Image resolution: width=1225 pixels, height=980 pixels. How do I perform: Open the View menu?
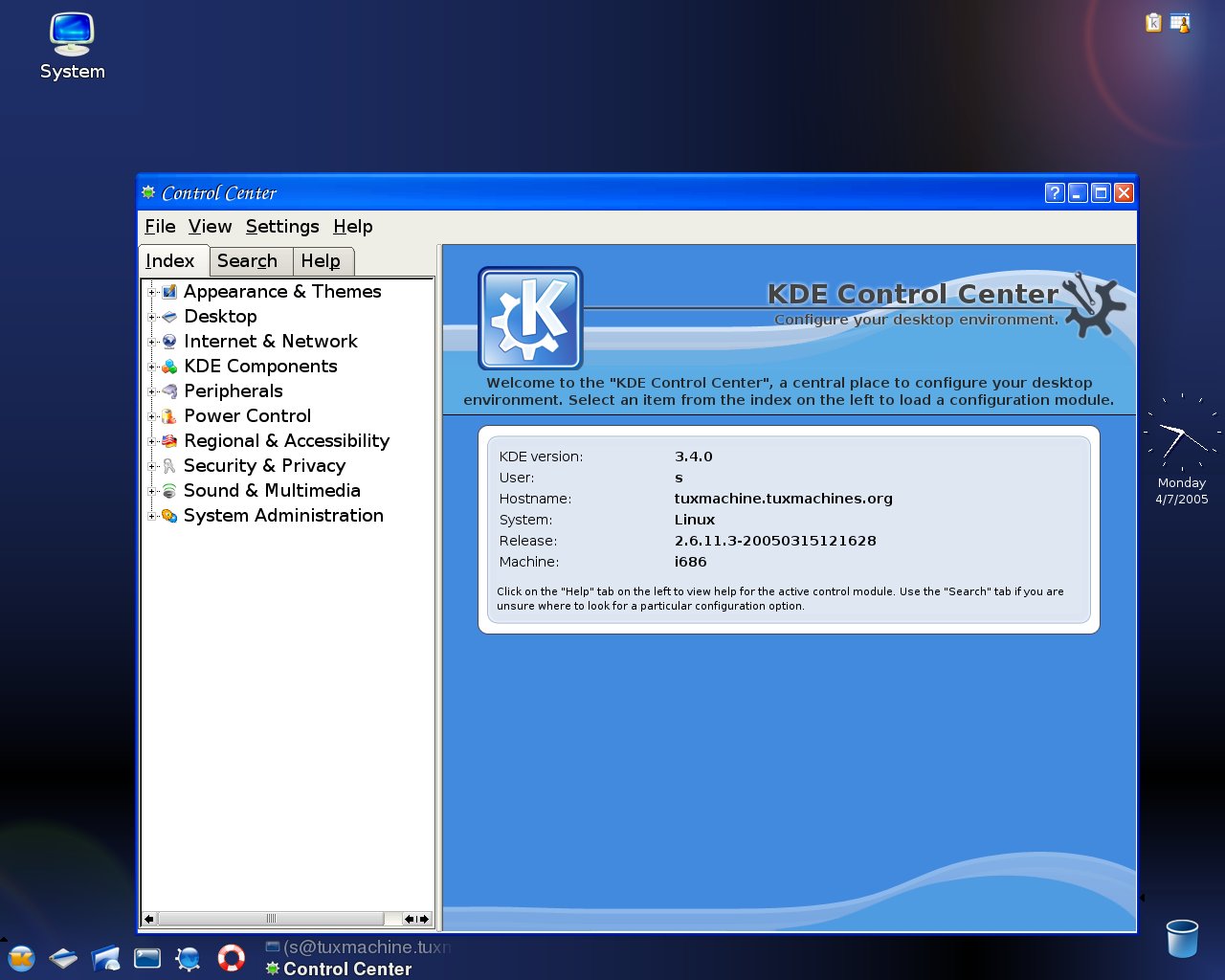(210, 227)
